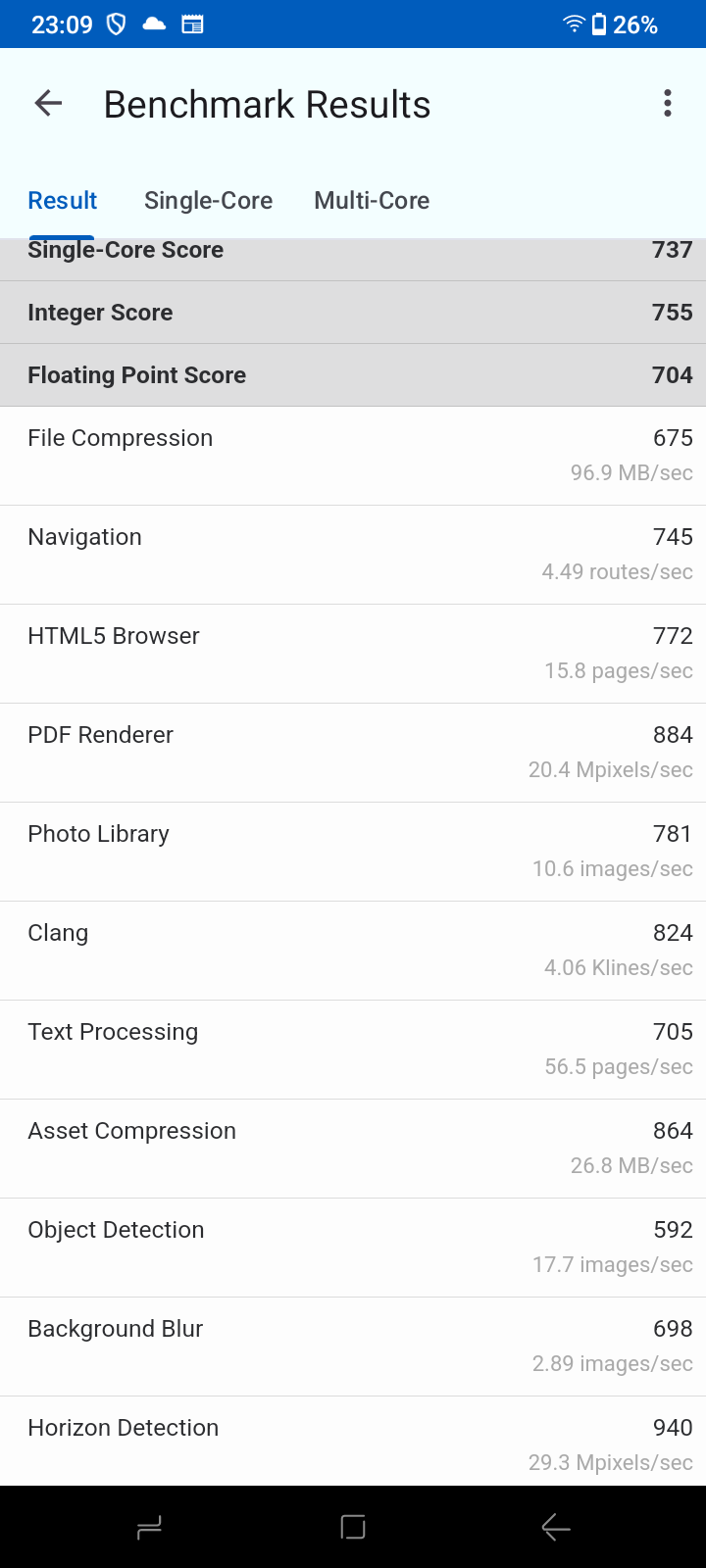Tap the HTML5 Browser result row
The image size is (706, 1568).
[x=353, y=654]
